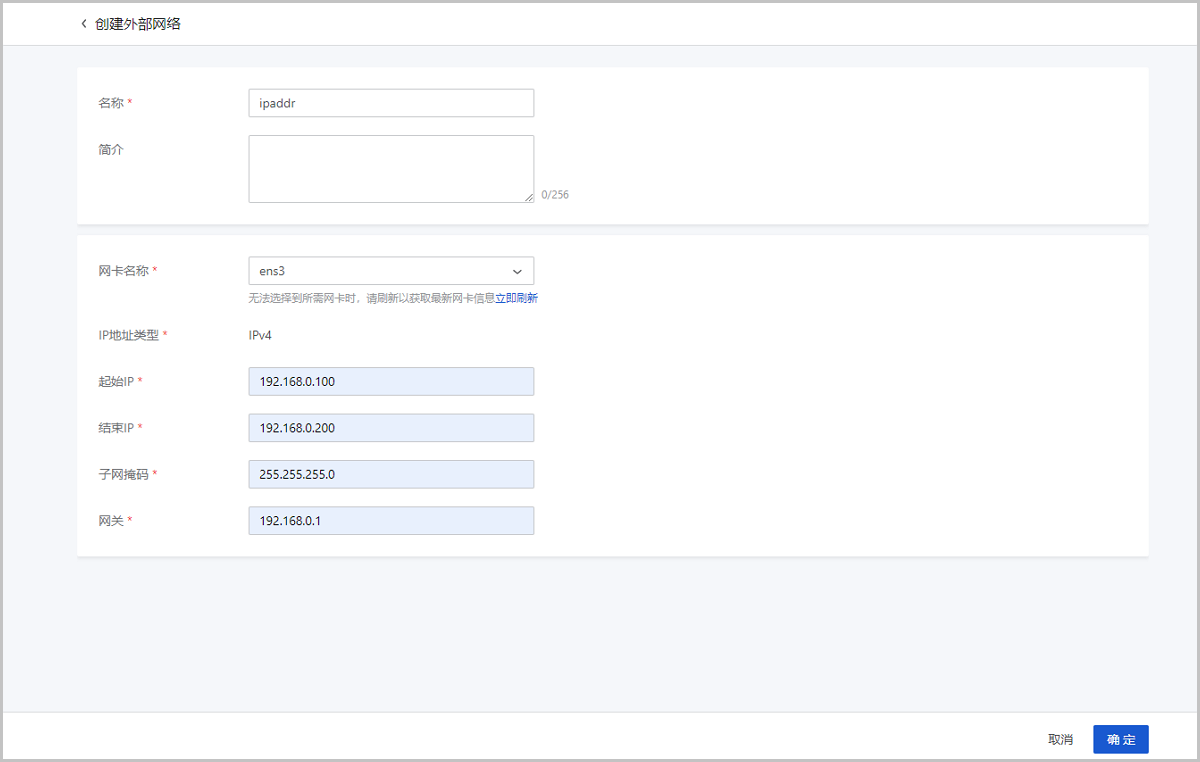The width and height of the screenshot is (1200, 762).
Task: Click the back arrow beside 创建外部网络
Action: pyautogui.click(x=83, y=23)
